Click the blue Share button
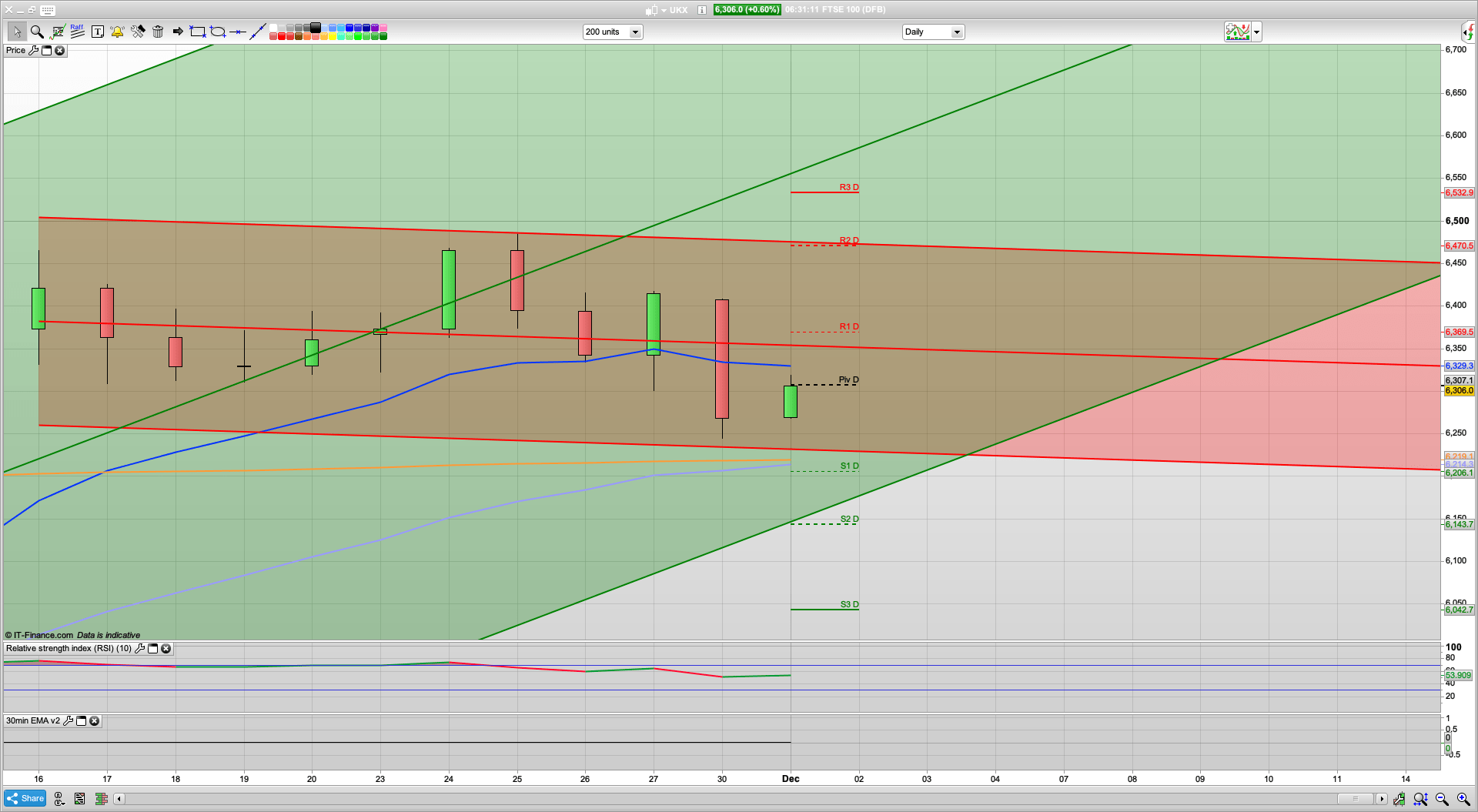 (25, 798)
